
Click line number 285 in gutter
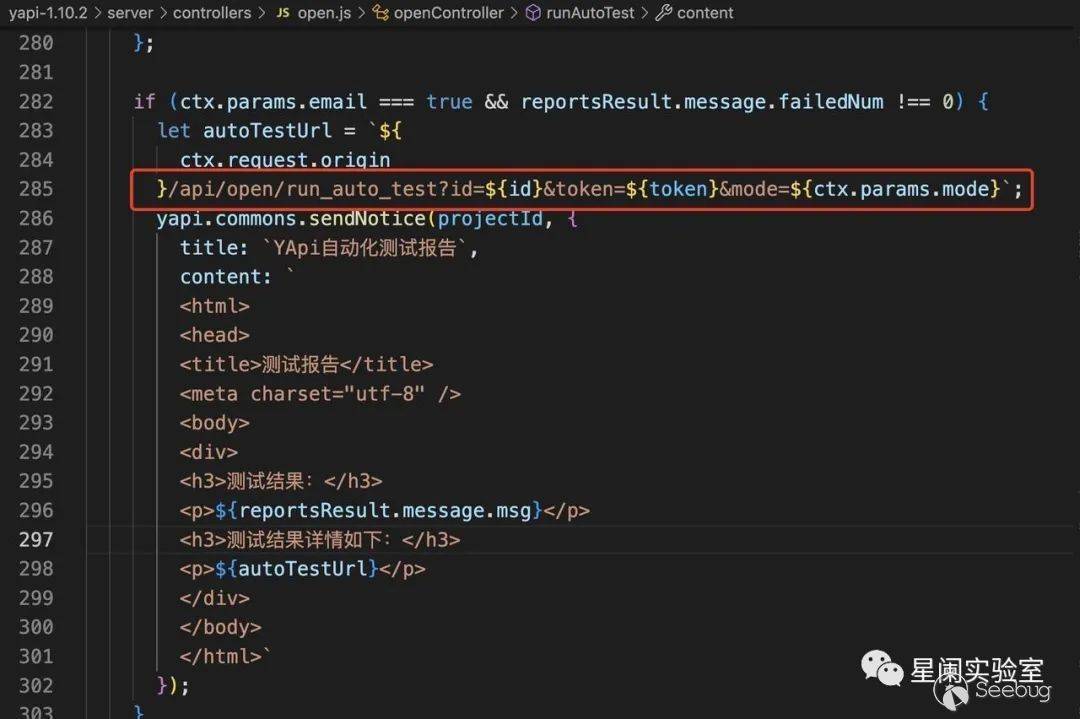pos(36,189)
